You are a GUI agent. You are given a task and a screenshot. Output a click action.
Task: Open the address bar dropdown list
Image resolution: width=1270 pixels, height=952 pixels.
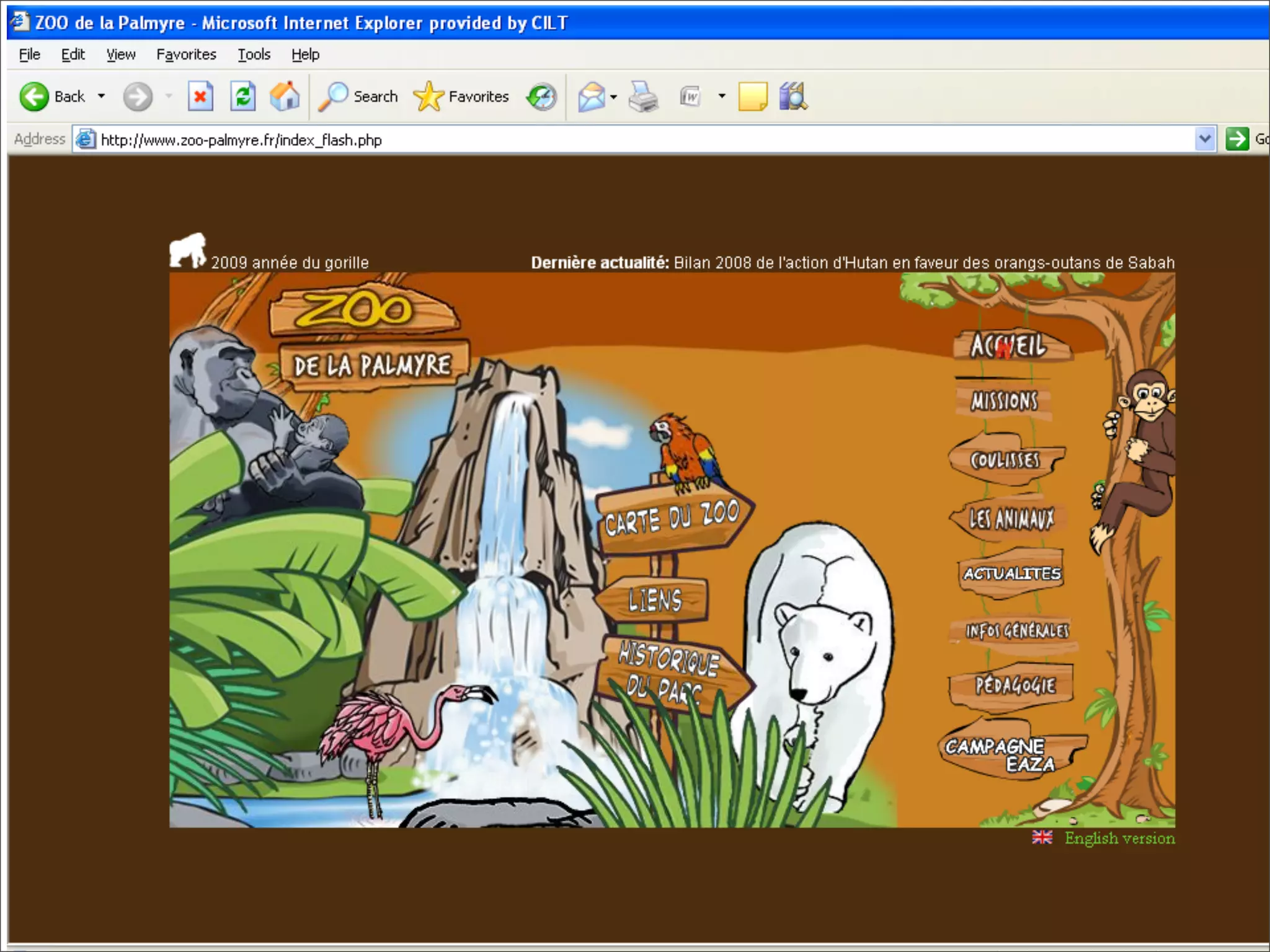[1204, 139]
